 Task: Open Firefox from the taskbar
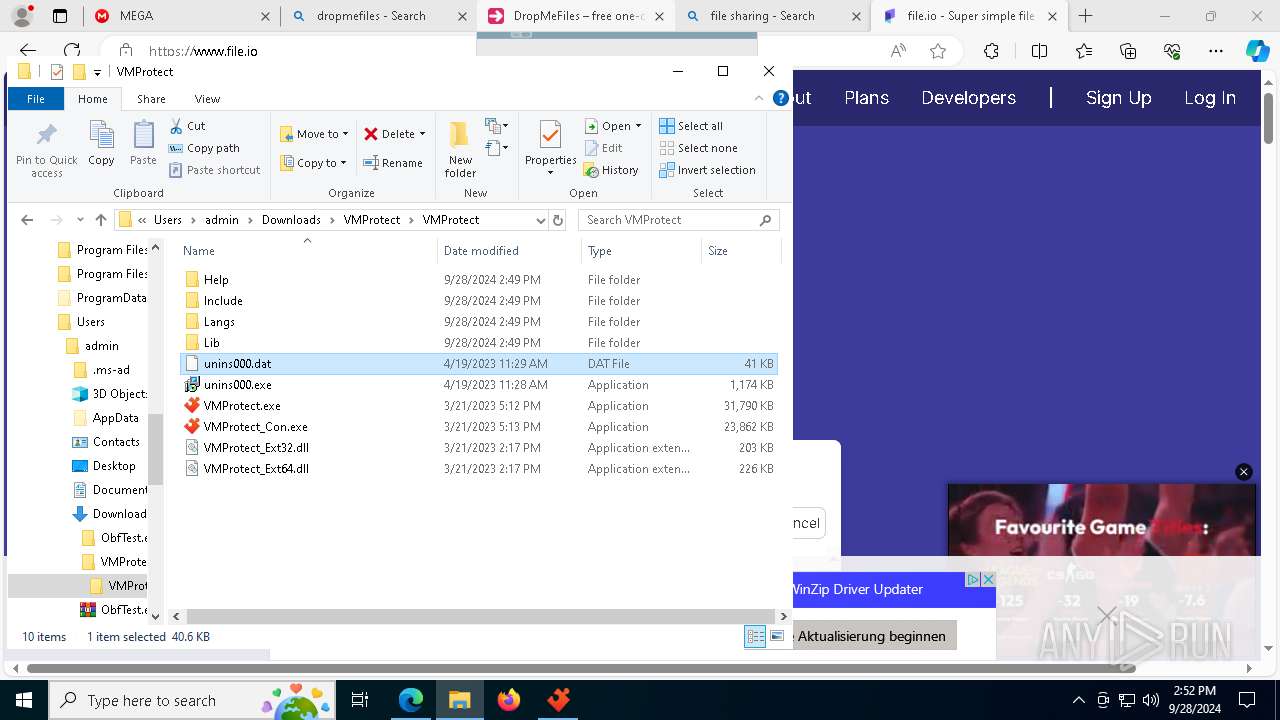click(x=509, y=700)
